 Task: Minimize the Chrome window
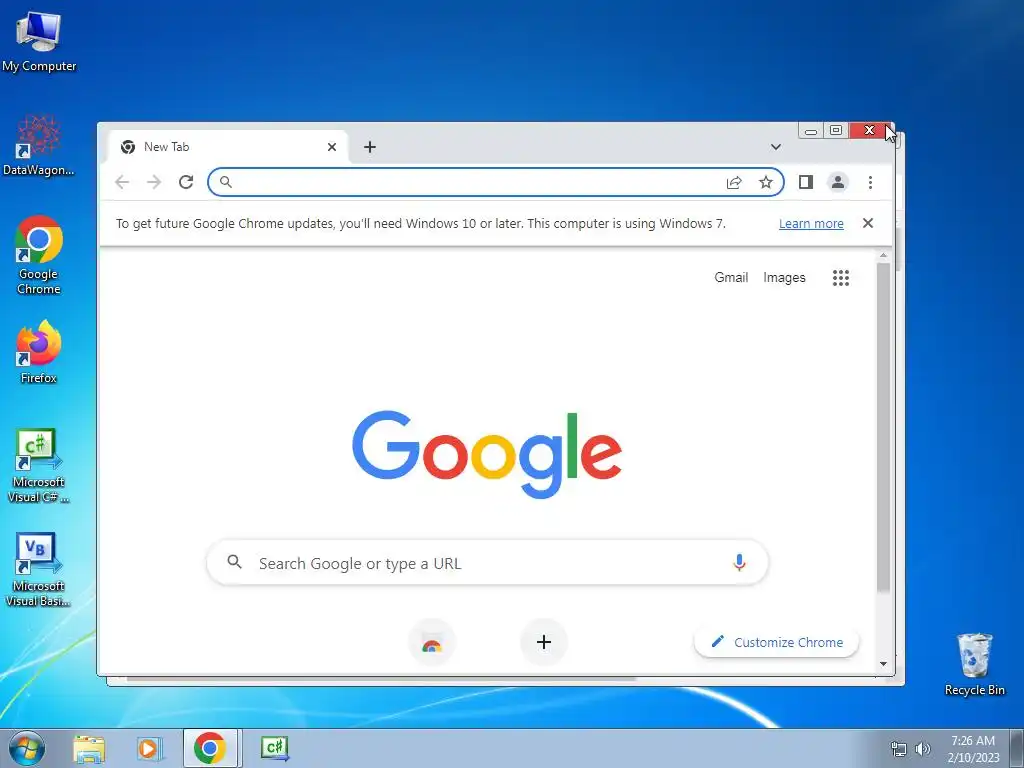pos(810,131)
